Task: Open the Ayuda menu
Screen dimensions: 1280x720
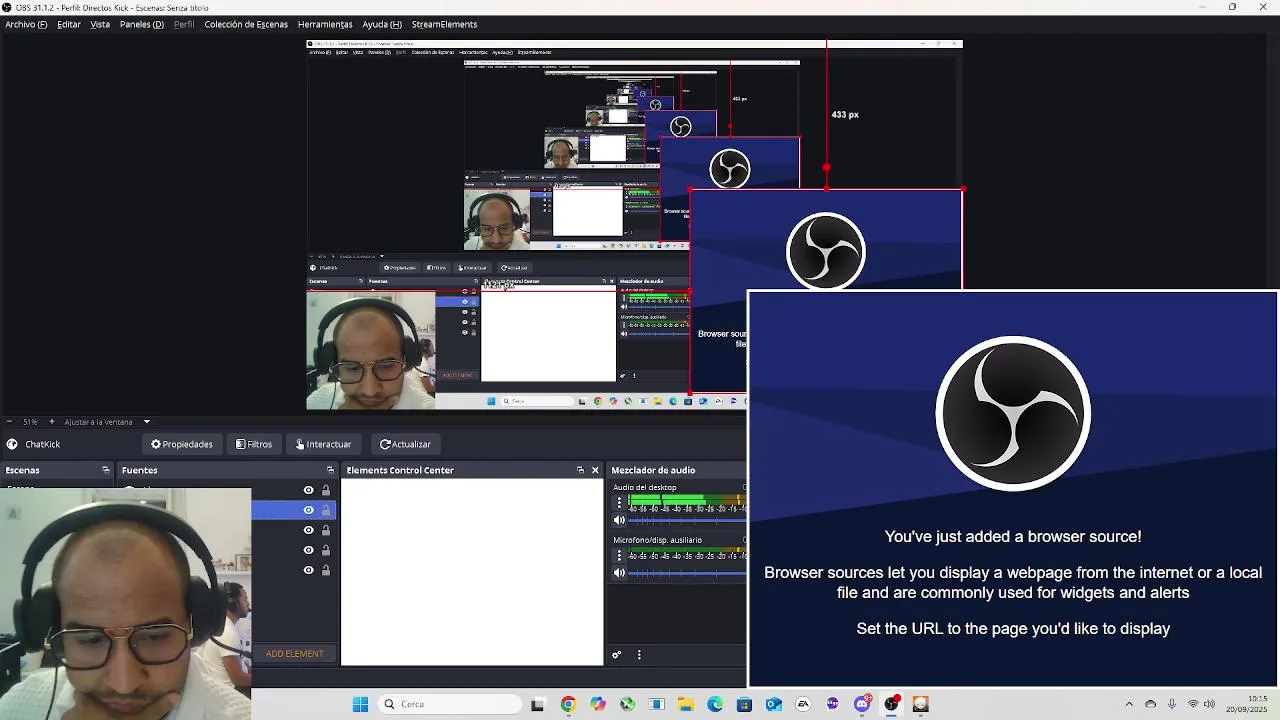Action: (382, 24)
